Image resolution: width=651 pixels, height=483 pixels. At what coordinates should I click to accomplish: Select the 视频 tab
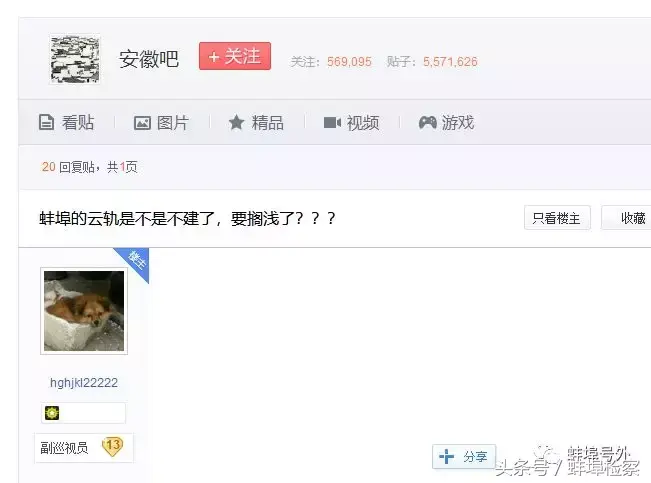(351, 123)
